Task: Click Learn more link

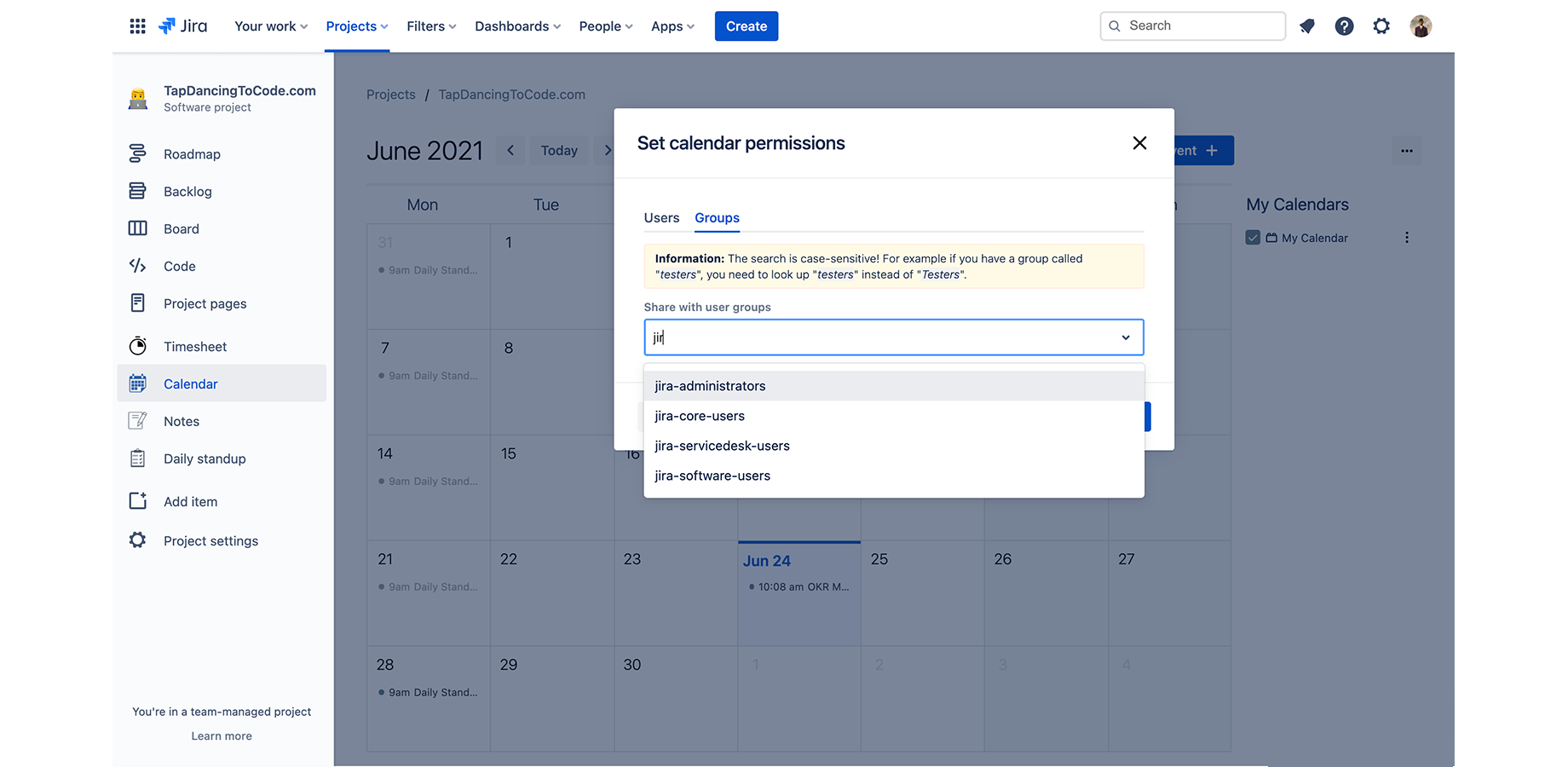Action: pos(222,736)
